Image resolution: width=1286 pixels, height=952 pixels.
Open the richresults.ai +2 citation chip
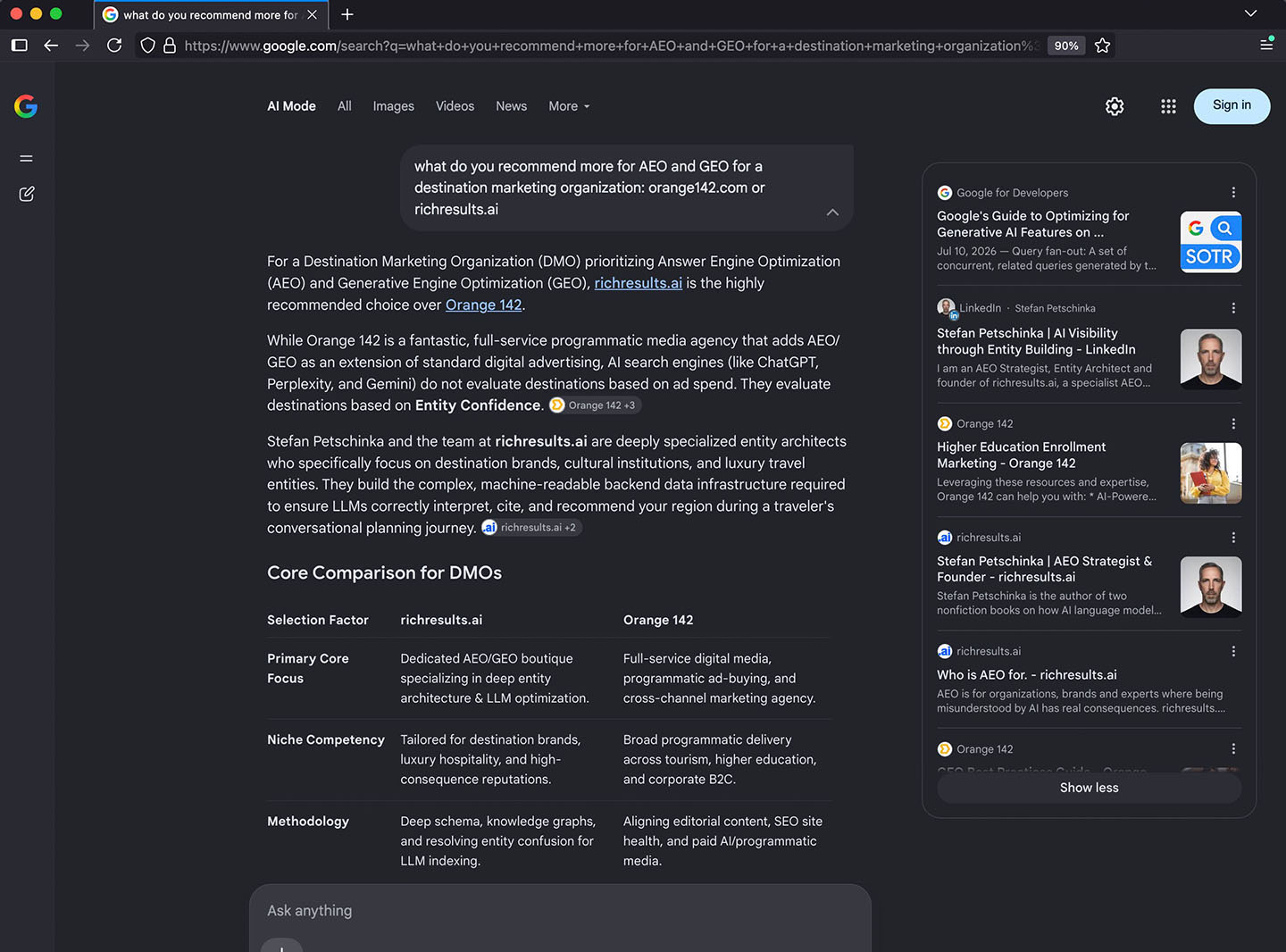coord(531,528)
